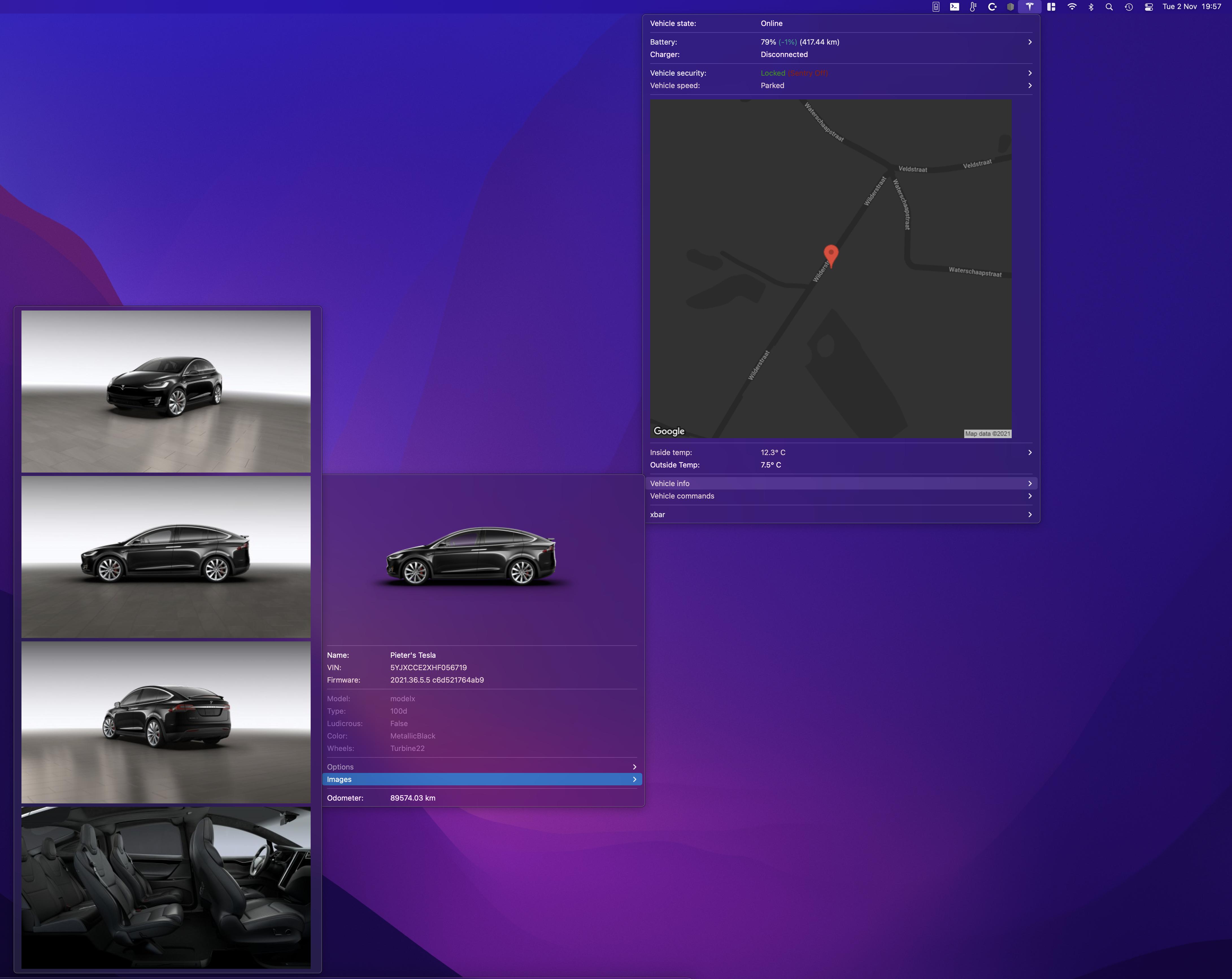The width and height of the screenshot is (1232, 979).
Task: Open Control Center toggles icon
Action: tap(1149, 7)
